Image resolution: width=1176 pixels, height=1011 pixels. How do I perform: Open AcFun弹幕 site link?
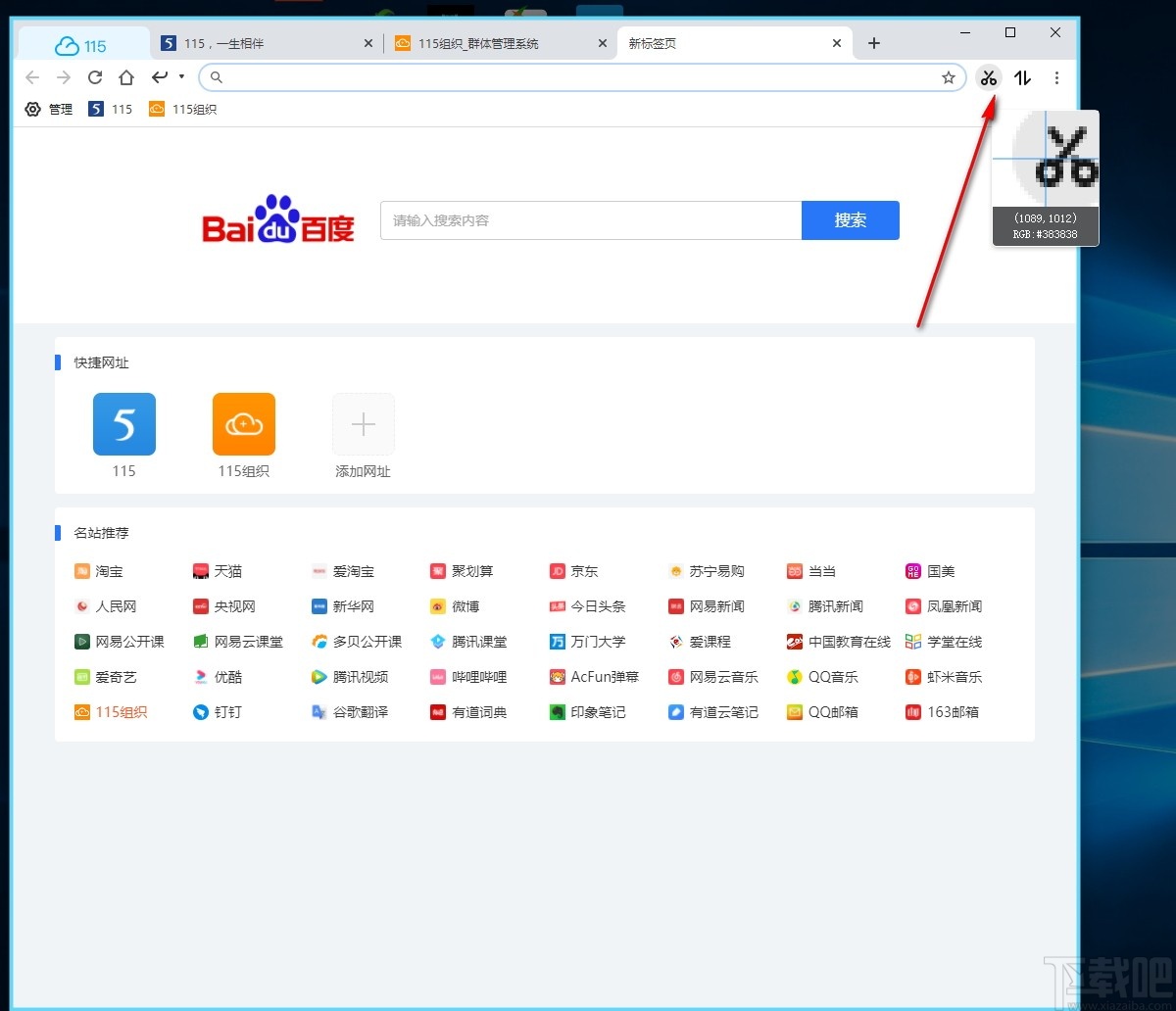595,677
